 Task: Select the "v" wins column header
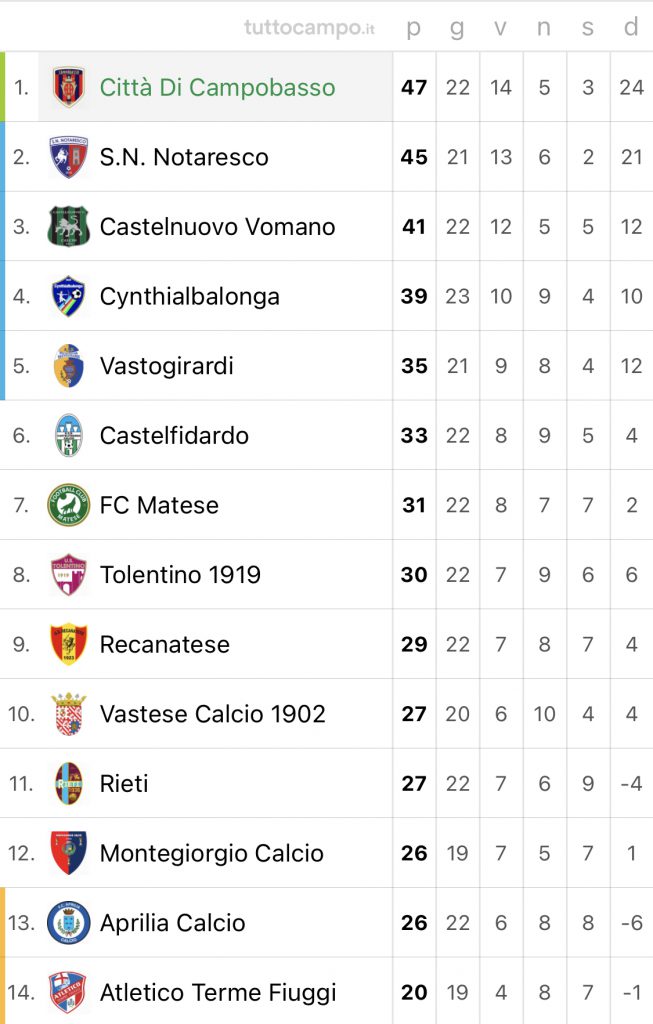pyautogui.click(x=500, y=27)
